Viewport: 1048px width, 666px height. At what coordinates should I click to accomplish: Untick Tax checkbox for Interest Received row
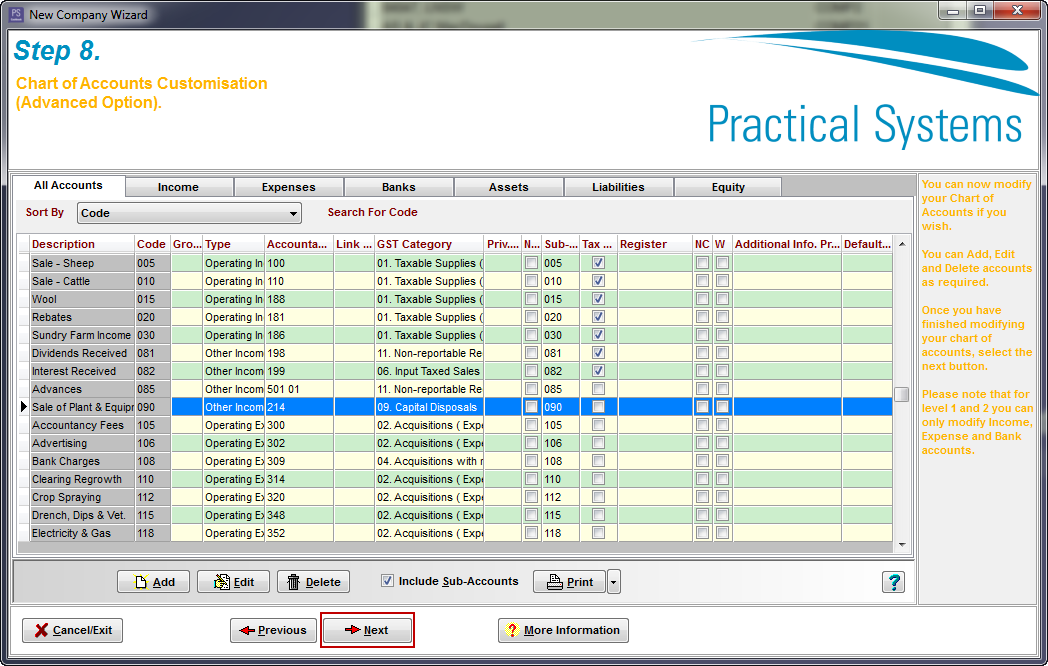(x=598, y=371)
